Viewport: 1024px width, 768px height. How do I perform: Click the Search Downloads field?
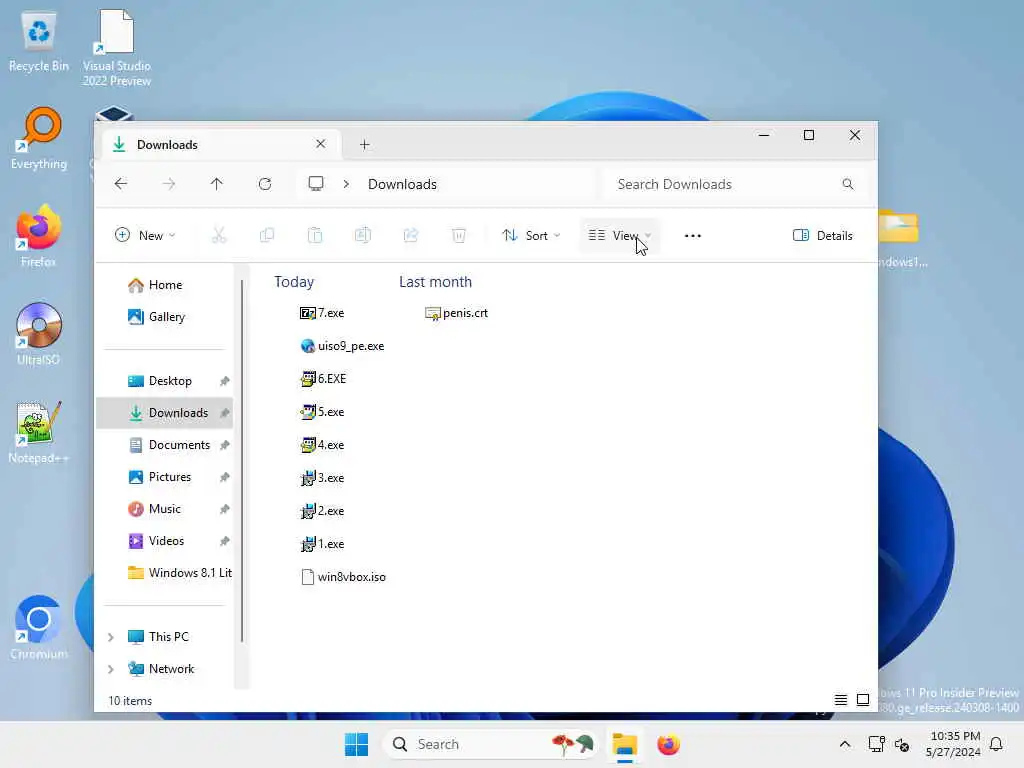coord(735,184)
